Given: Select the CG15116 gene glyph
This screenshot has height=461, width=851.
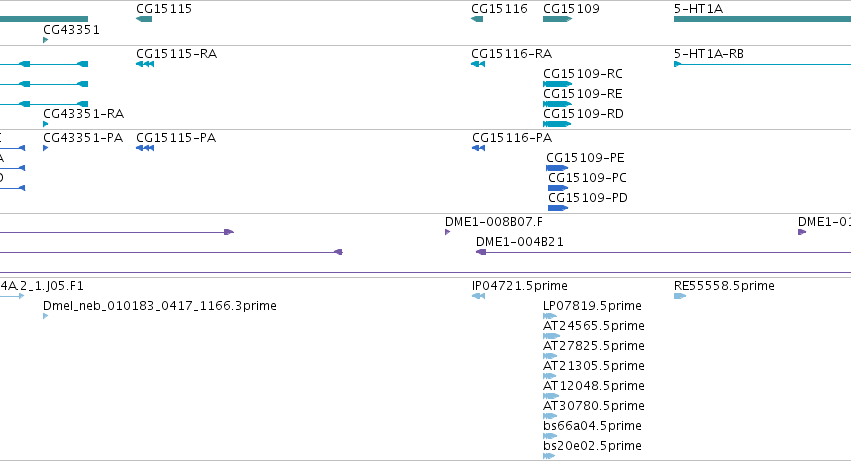Looking at the screenshot, I should [477, 19].
